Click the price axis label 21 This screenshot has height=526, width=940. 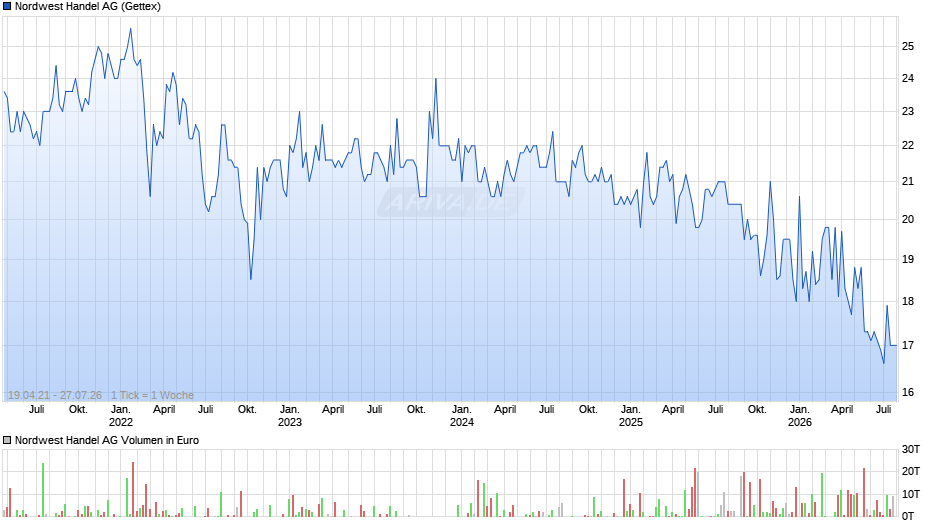tap(908, 181)
